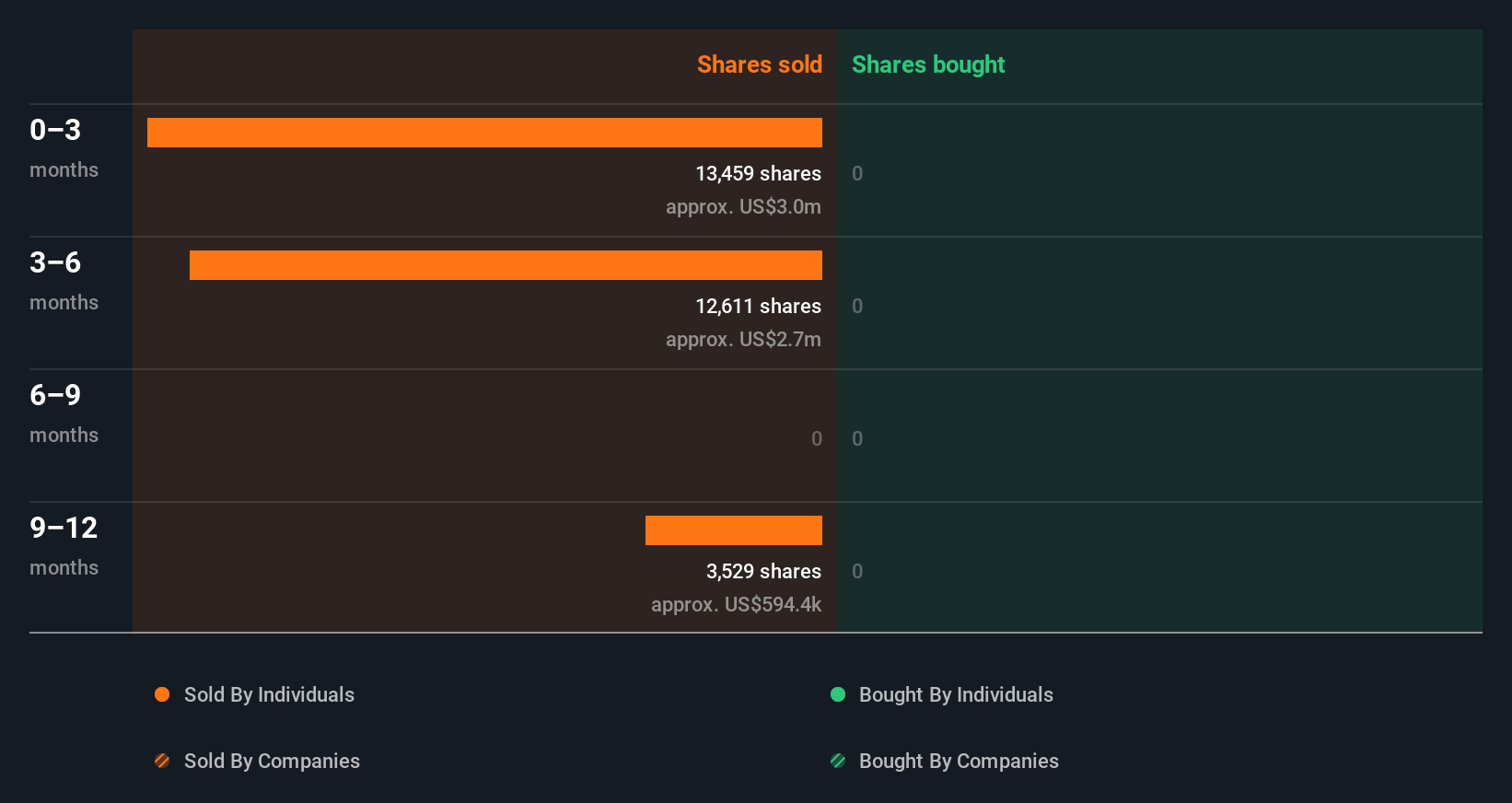The image size is (1512, 803).
Task: Select the Shares bought column header
Action: pyautogui.click(x=928, y=64)
